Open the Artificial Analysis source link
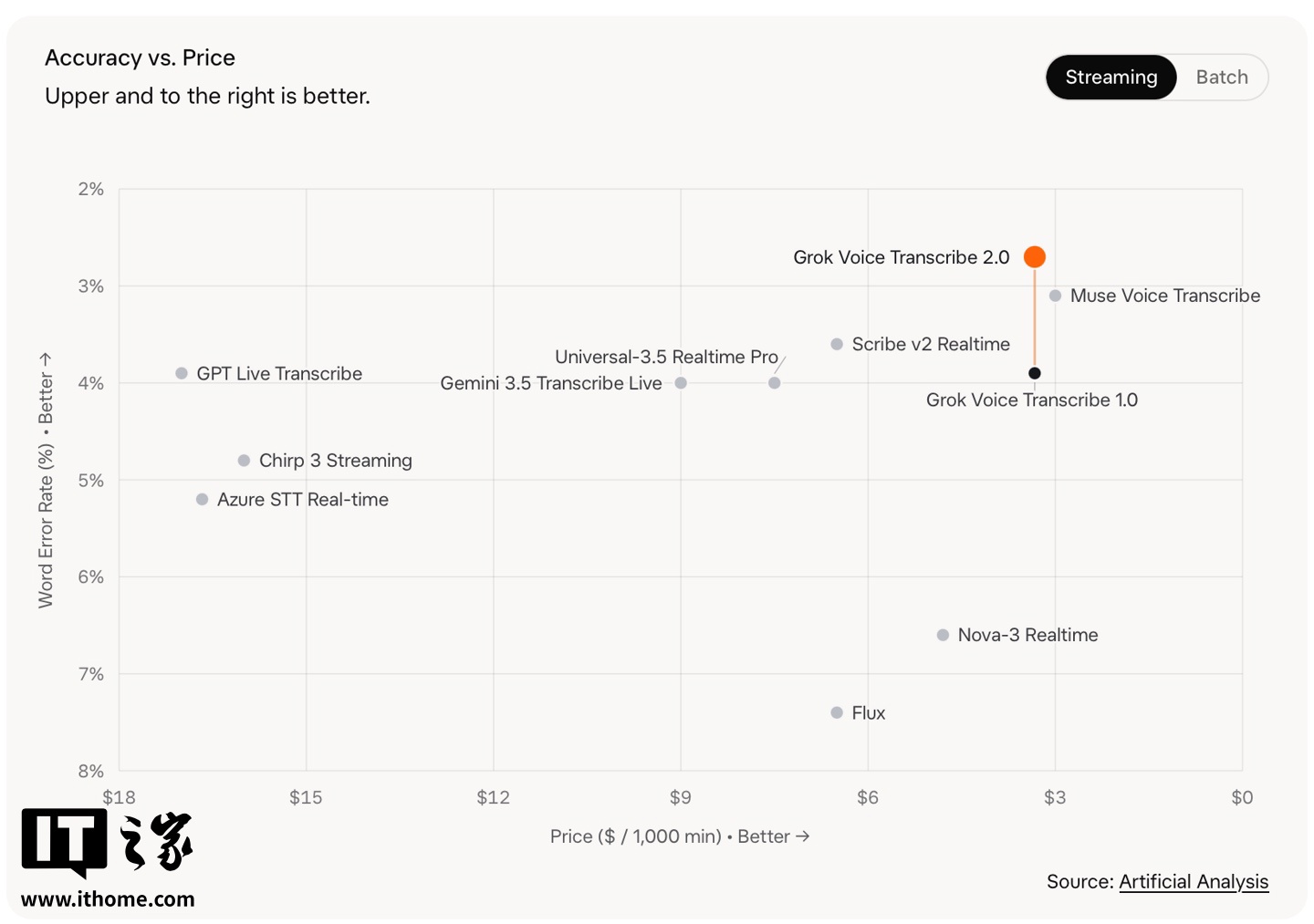 pyautogui.click(x=1194, y=881)
